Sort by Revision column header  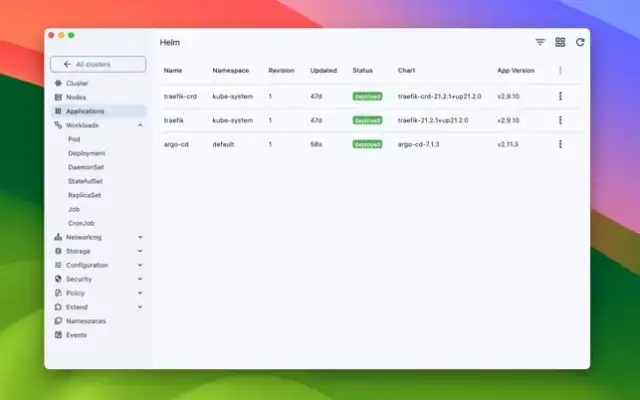[281, 70]
